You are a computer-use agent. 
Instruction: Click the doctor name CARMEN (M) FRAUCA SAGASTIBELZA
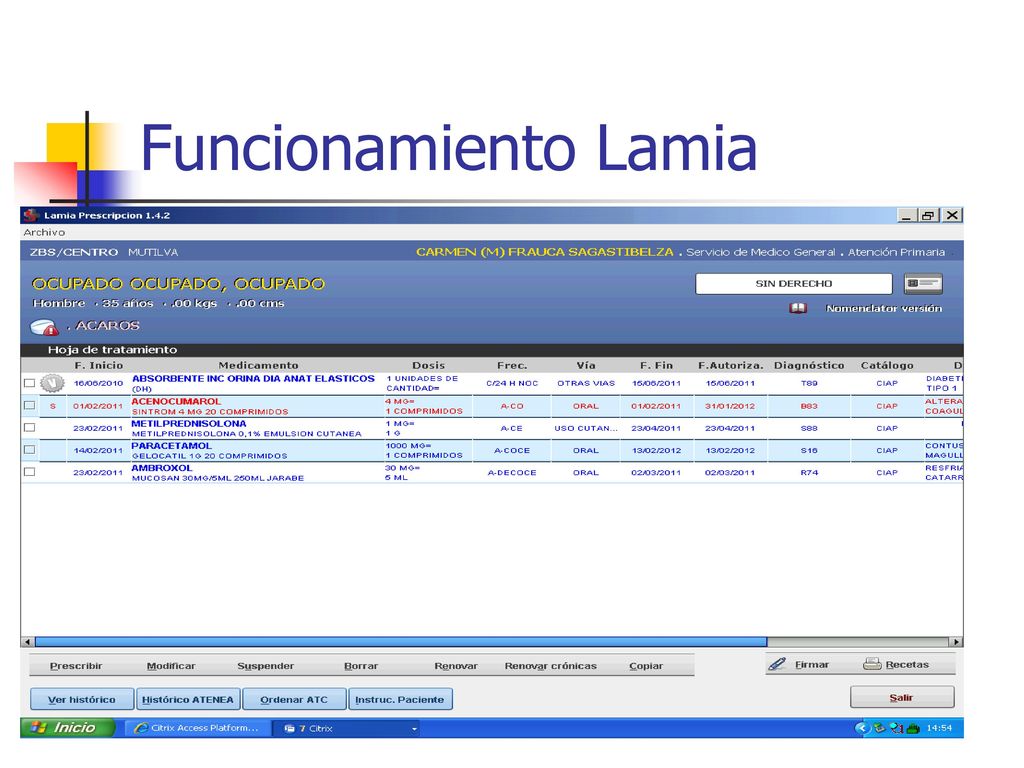point(545,252)
